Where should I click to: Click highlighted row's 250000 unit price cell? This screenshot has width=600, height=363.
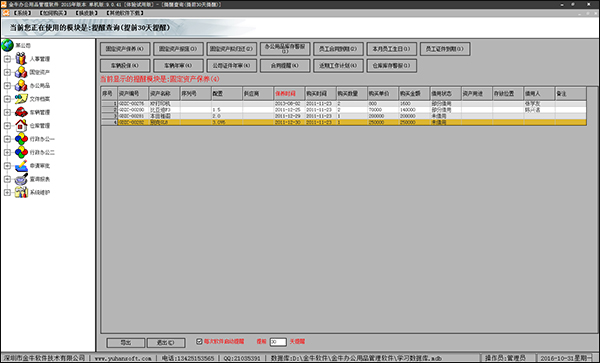click(383, 122)
